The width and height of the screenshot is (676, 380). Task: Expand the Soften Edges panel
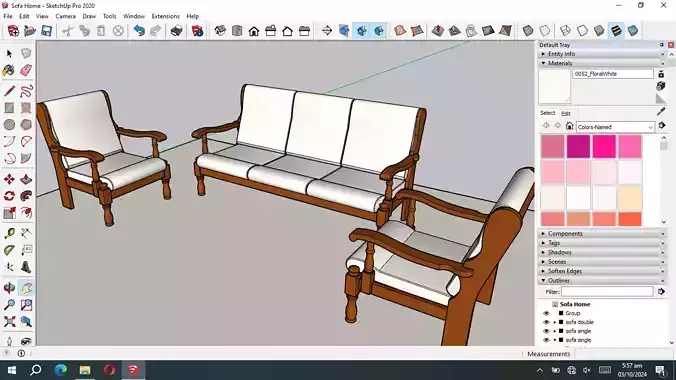pyautogui.click(x=602, y=271)
